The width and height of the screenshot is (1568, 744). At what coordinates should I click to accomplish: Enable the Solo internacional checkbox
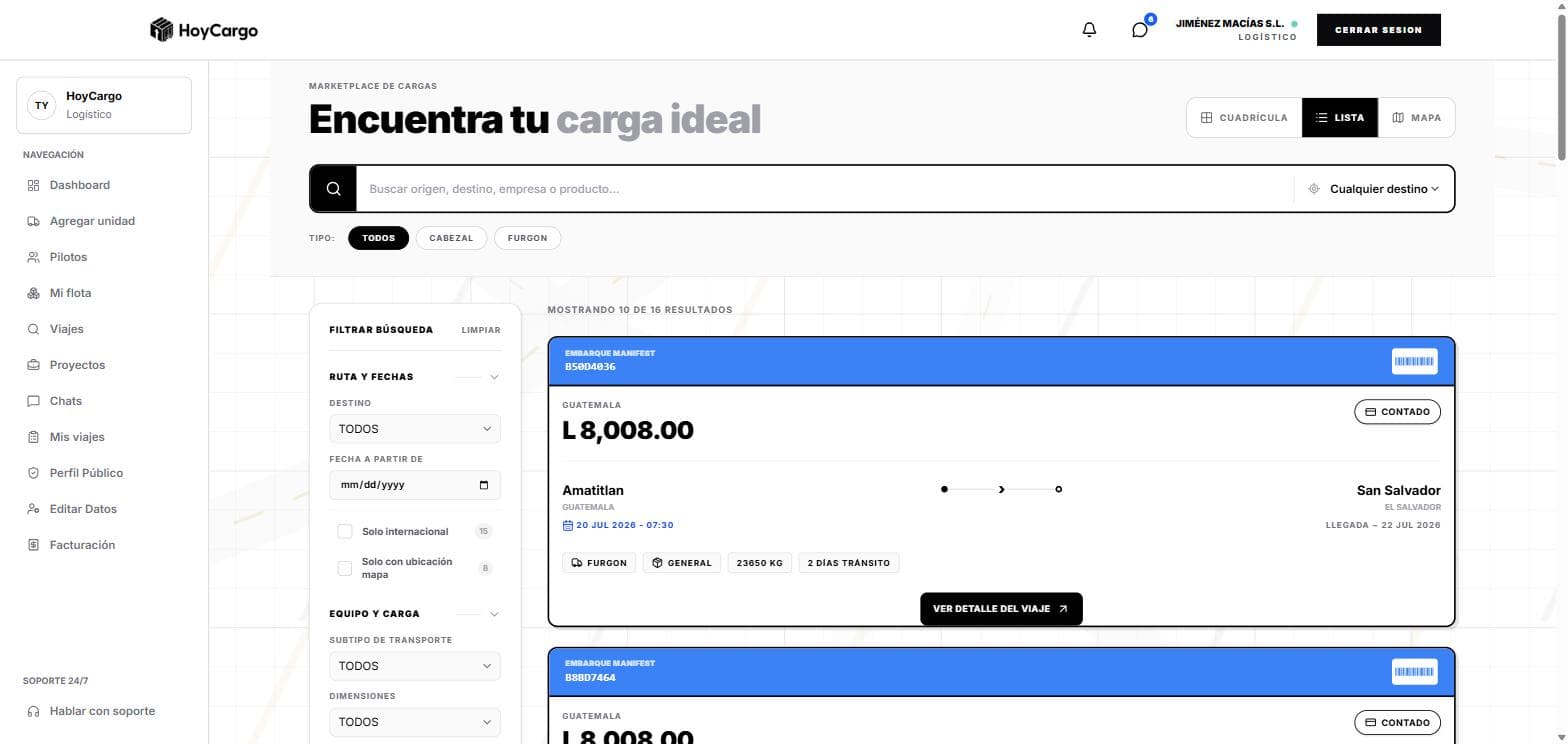[345, 531]
